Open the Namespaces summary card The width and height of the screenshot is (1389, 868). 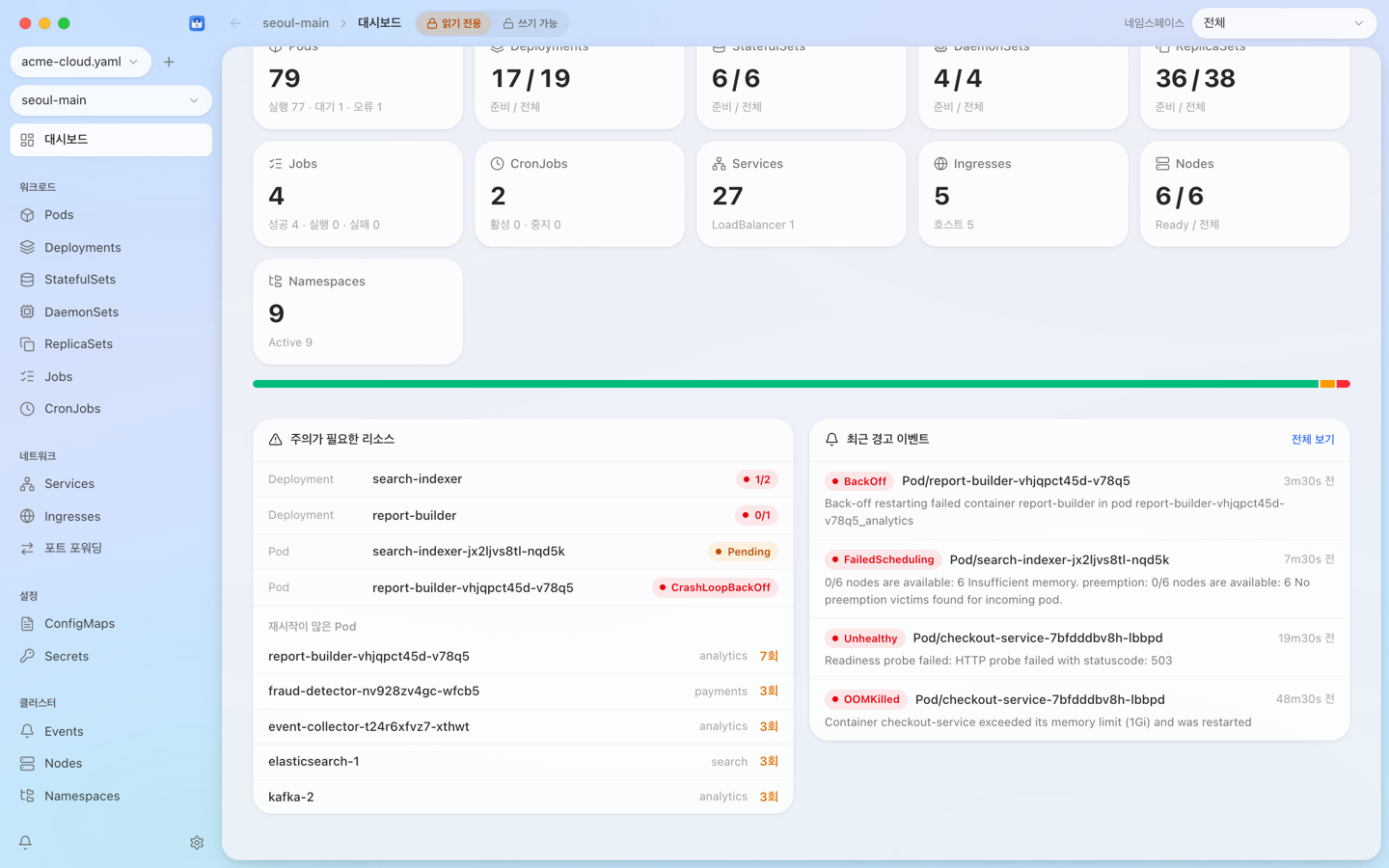tap(358, 312)
